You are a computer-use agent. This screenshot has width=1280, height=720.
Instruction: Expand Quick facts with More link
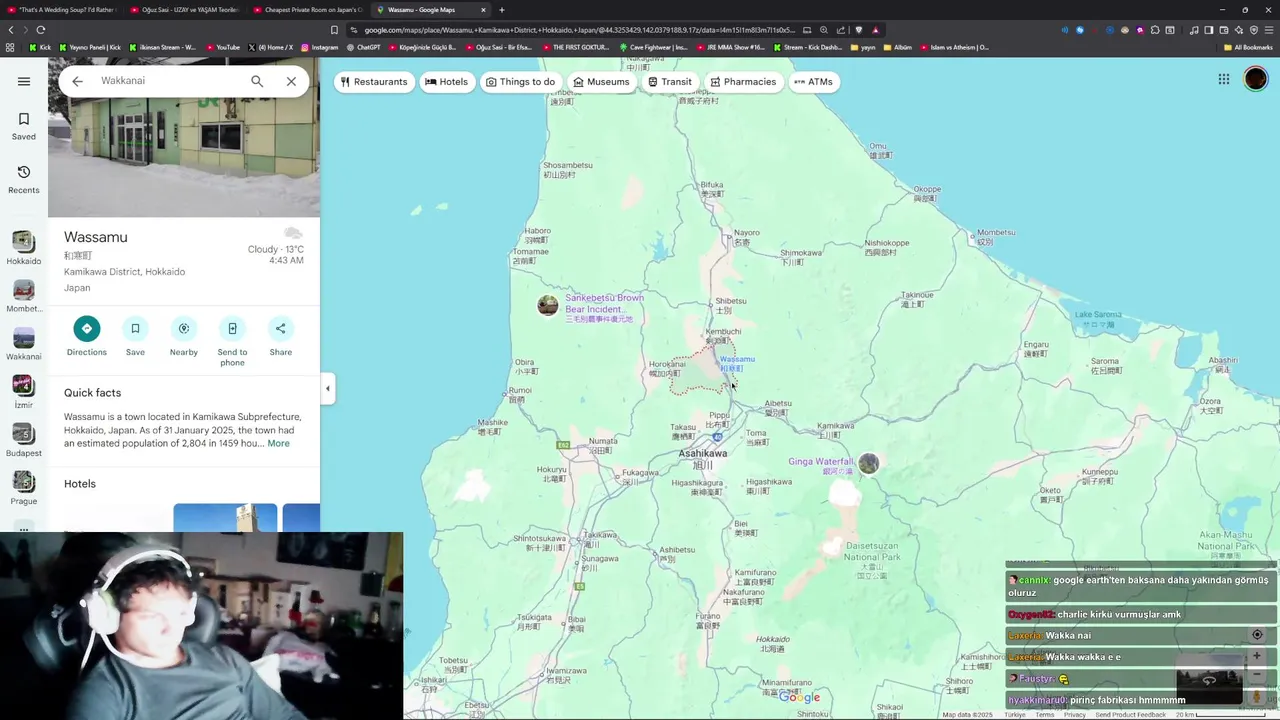point(278,443)
